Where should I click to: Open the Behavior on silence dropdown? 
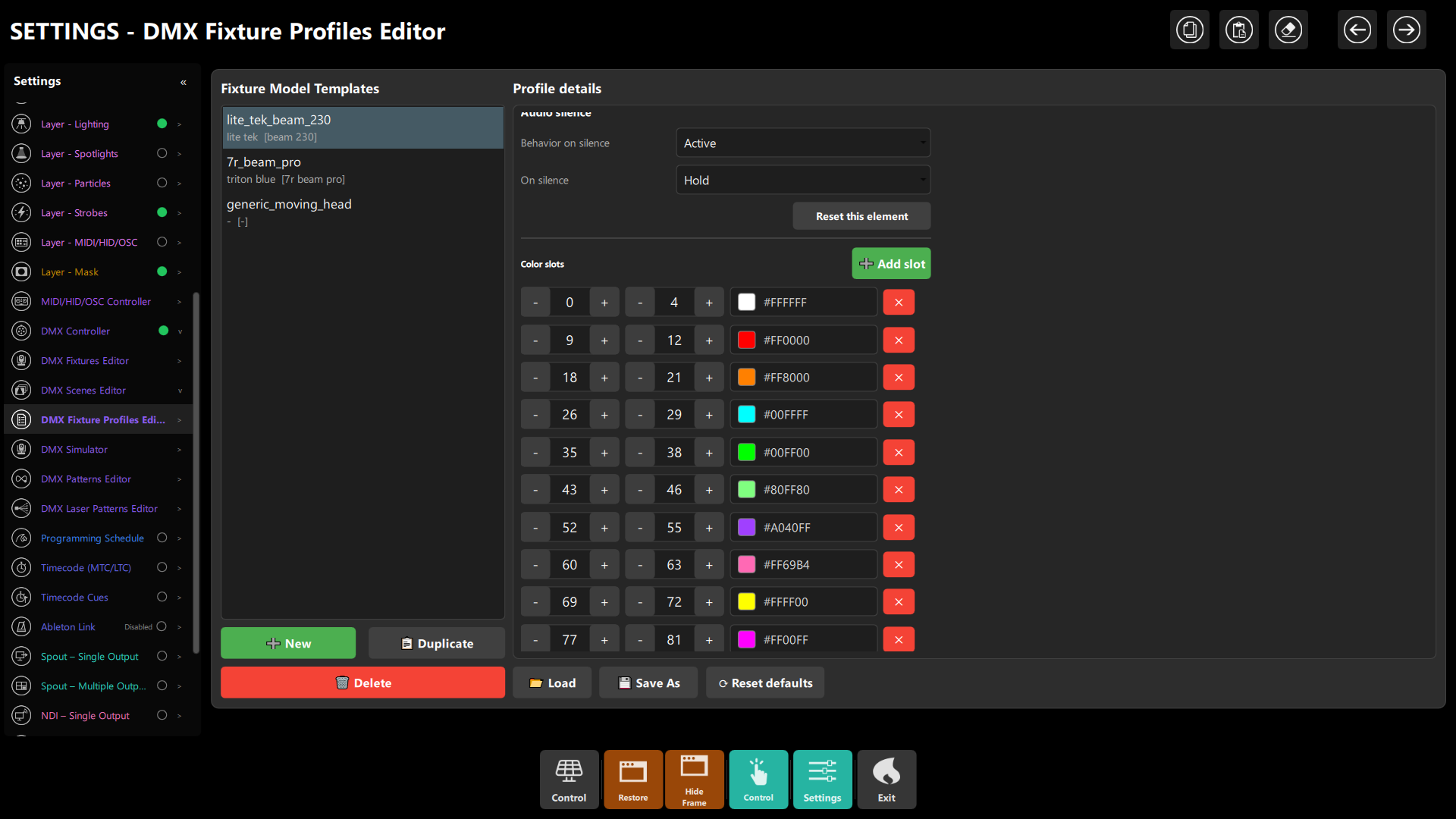point(803,143)
